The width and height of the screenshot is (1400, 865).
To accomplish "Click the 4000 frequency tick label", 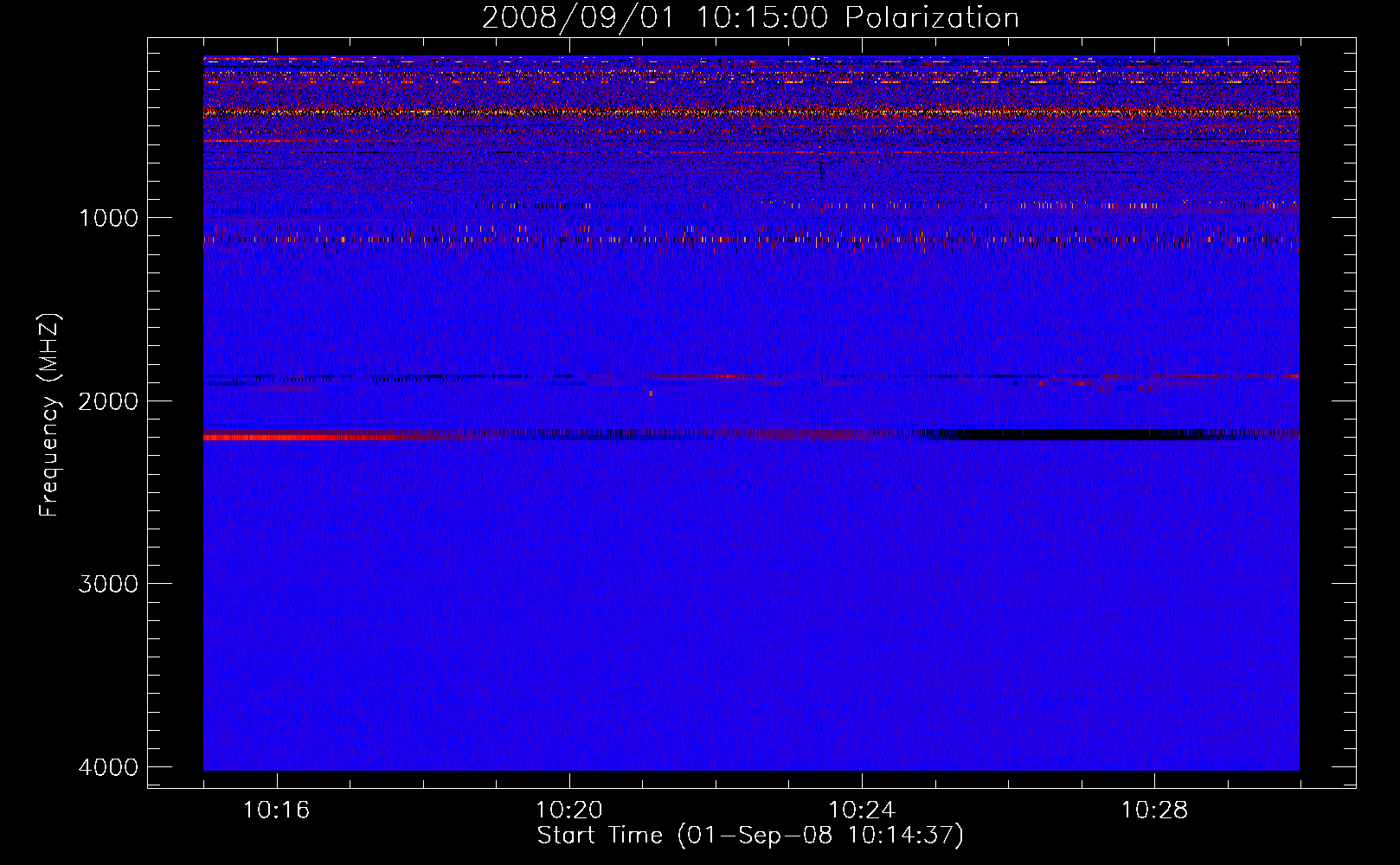I will (108, 767).
